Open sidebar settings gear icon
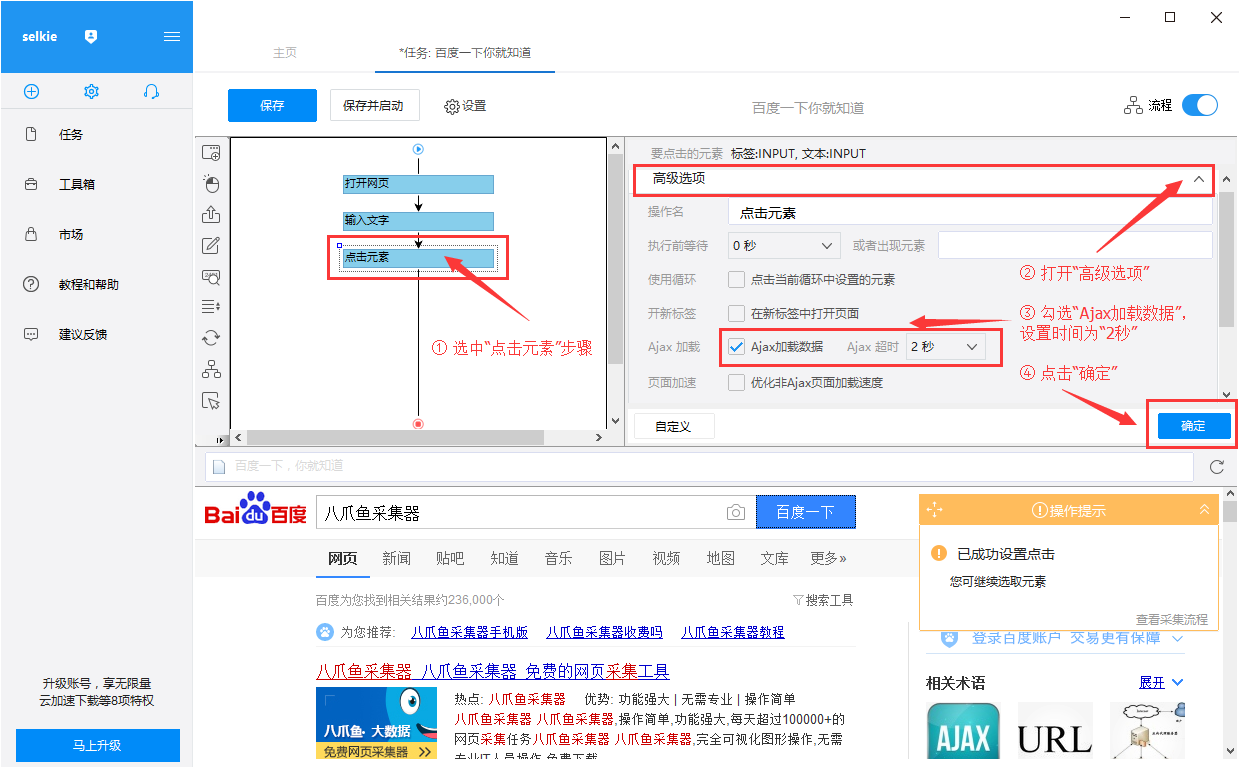 click(91, 91)
